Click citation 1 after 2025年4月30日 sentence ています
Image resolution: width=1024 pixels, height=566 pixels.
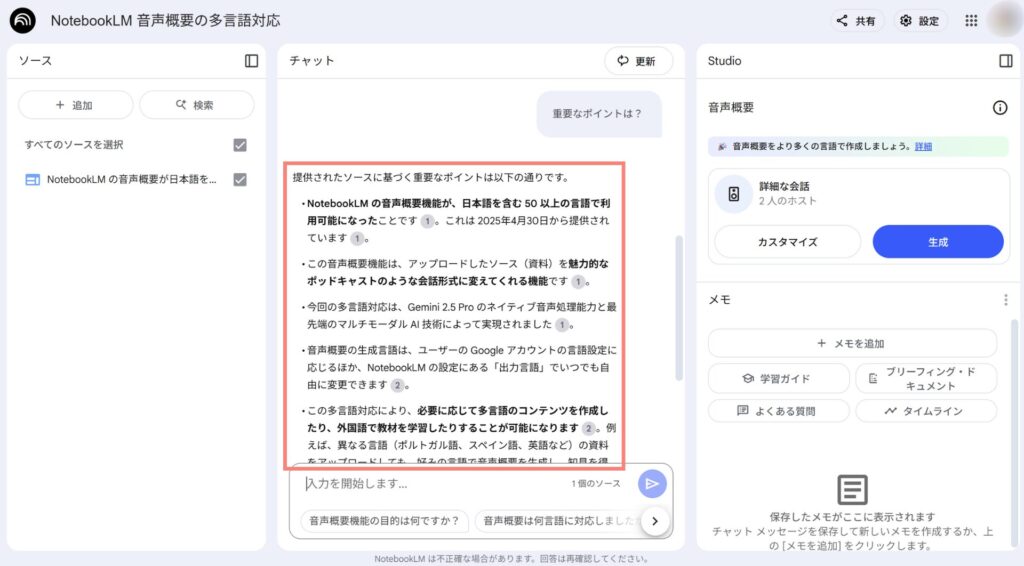click(357, 238)
